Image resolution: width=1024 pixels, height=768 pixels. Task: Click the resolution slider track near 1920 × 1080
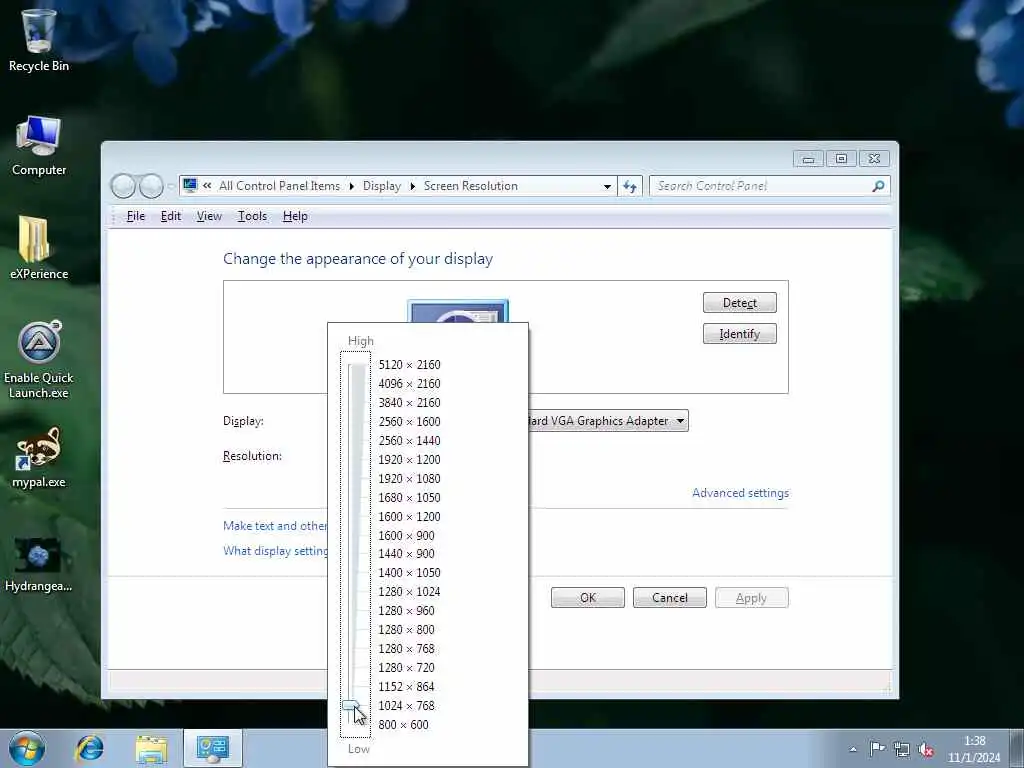pyautogui.click(x=356, y=479)
